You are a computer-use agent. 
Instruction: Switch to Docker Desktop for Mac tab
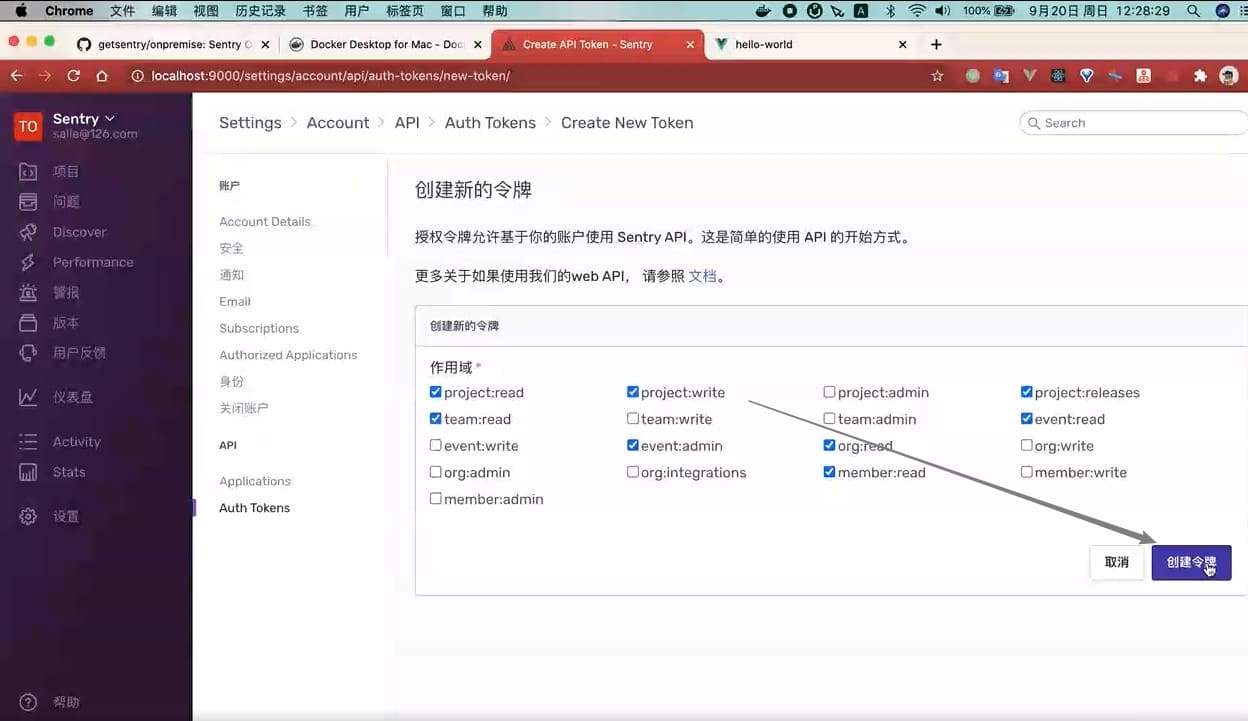pos(385,44)
